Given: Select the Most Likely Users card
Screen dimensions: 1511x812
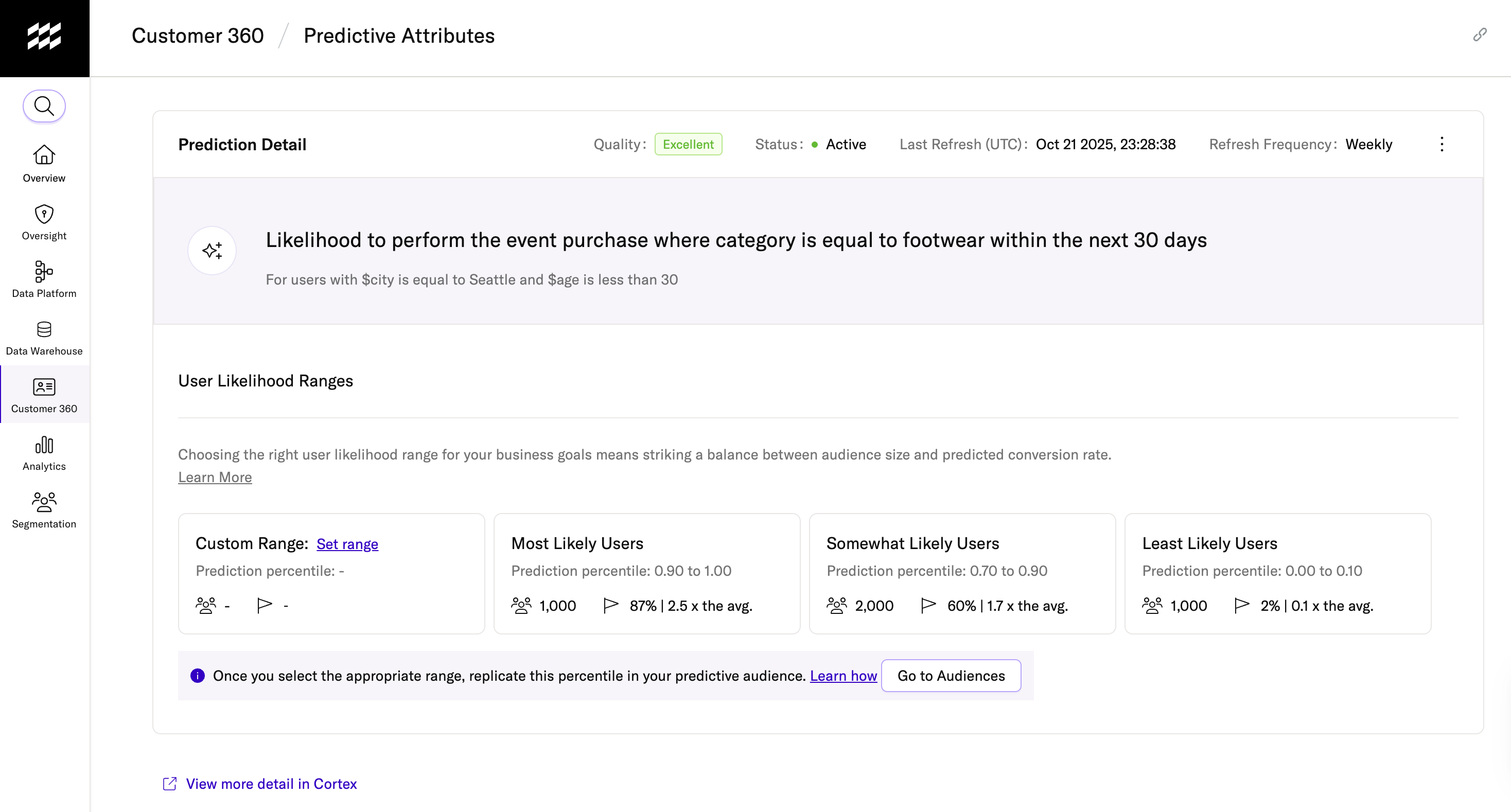Looking at the screenshot, I should click(x=646, y=573).
